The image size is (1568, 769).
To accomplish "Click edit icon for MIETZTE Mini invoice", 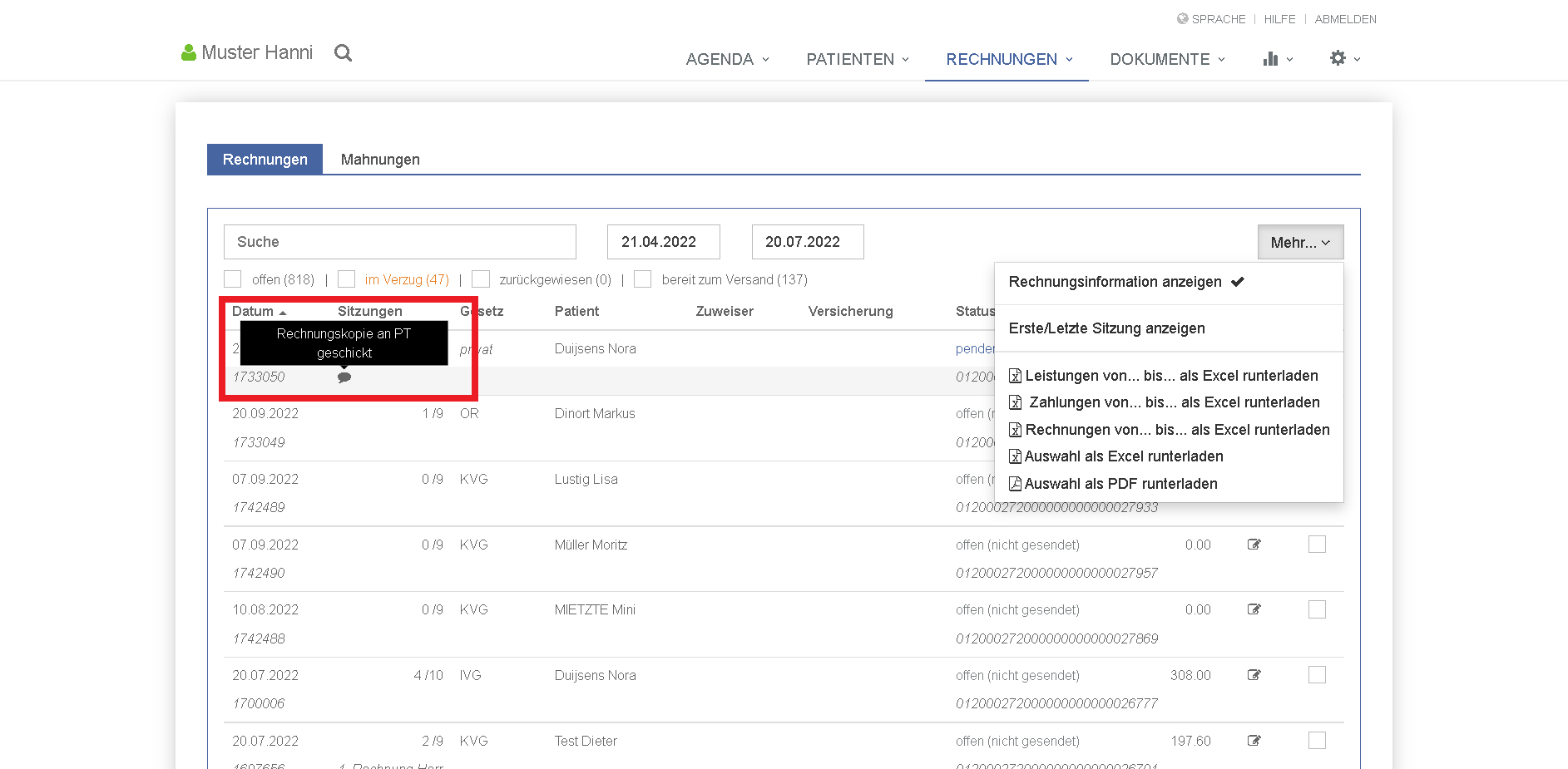I will tap(1254, 609).
